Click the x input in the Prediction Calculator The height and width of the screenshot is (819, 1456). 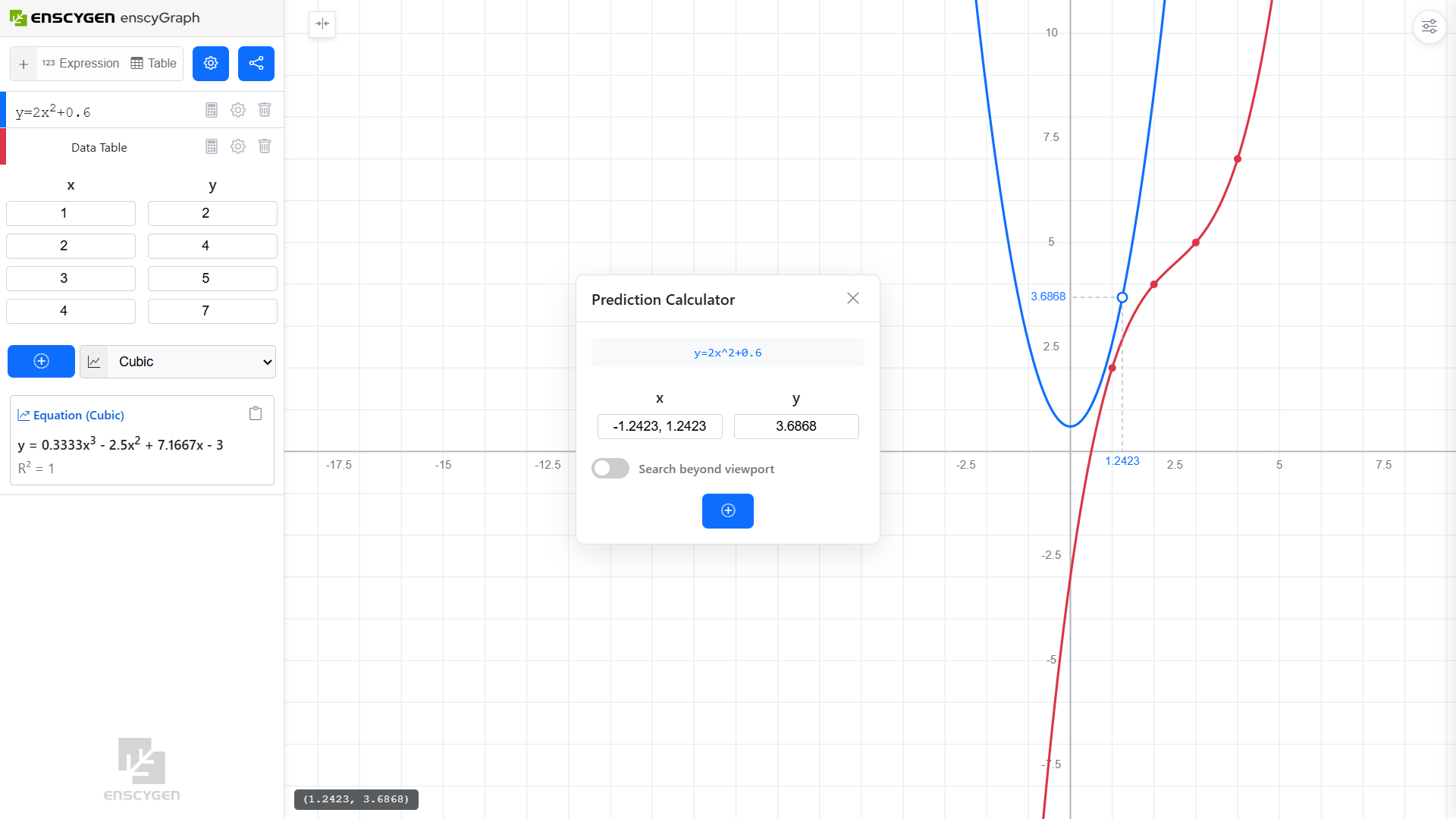659,426
